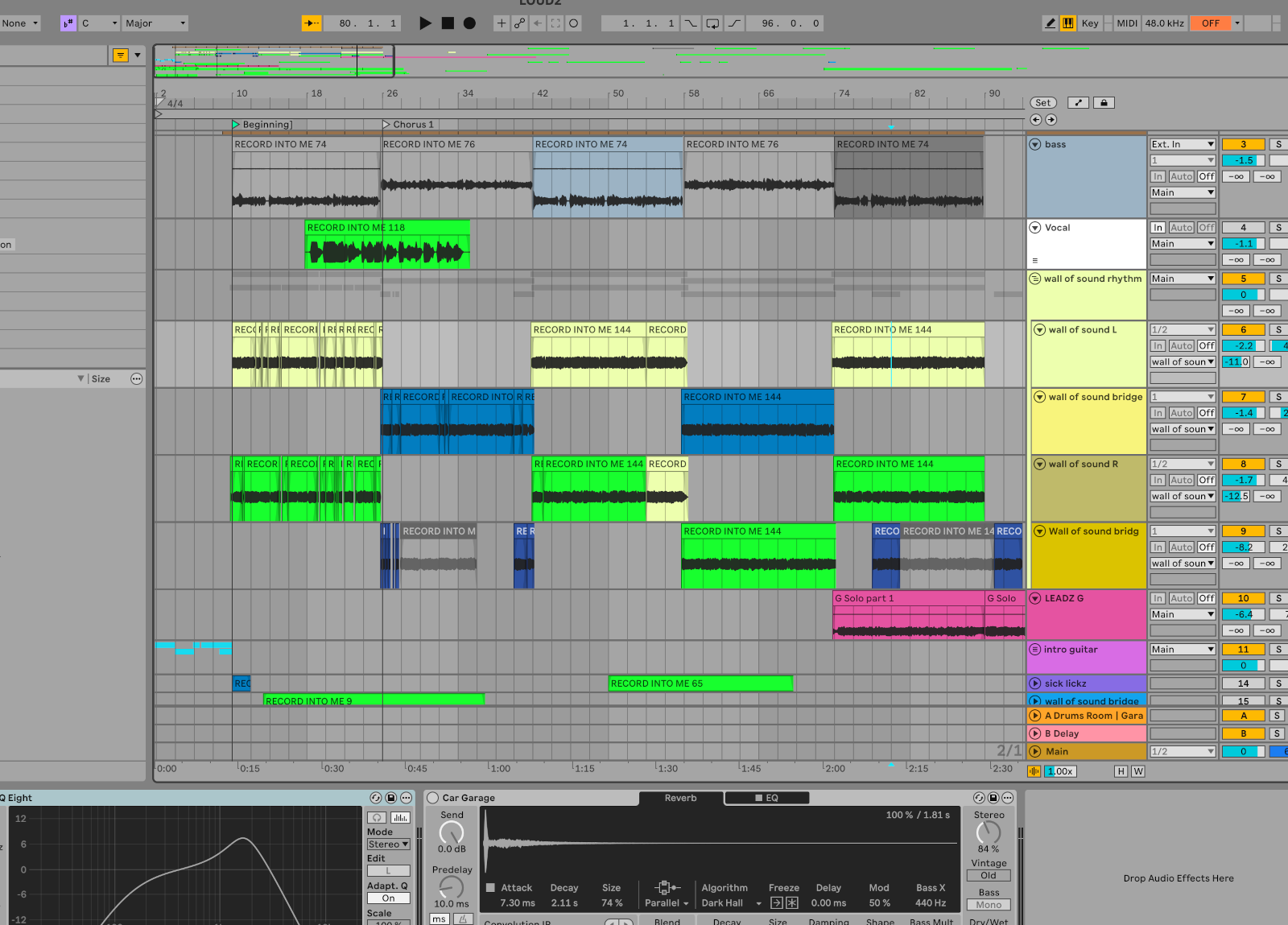Jump to next locator arrow

coord(1051,120)
